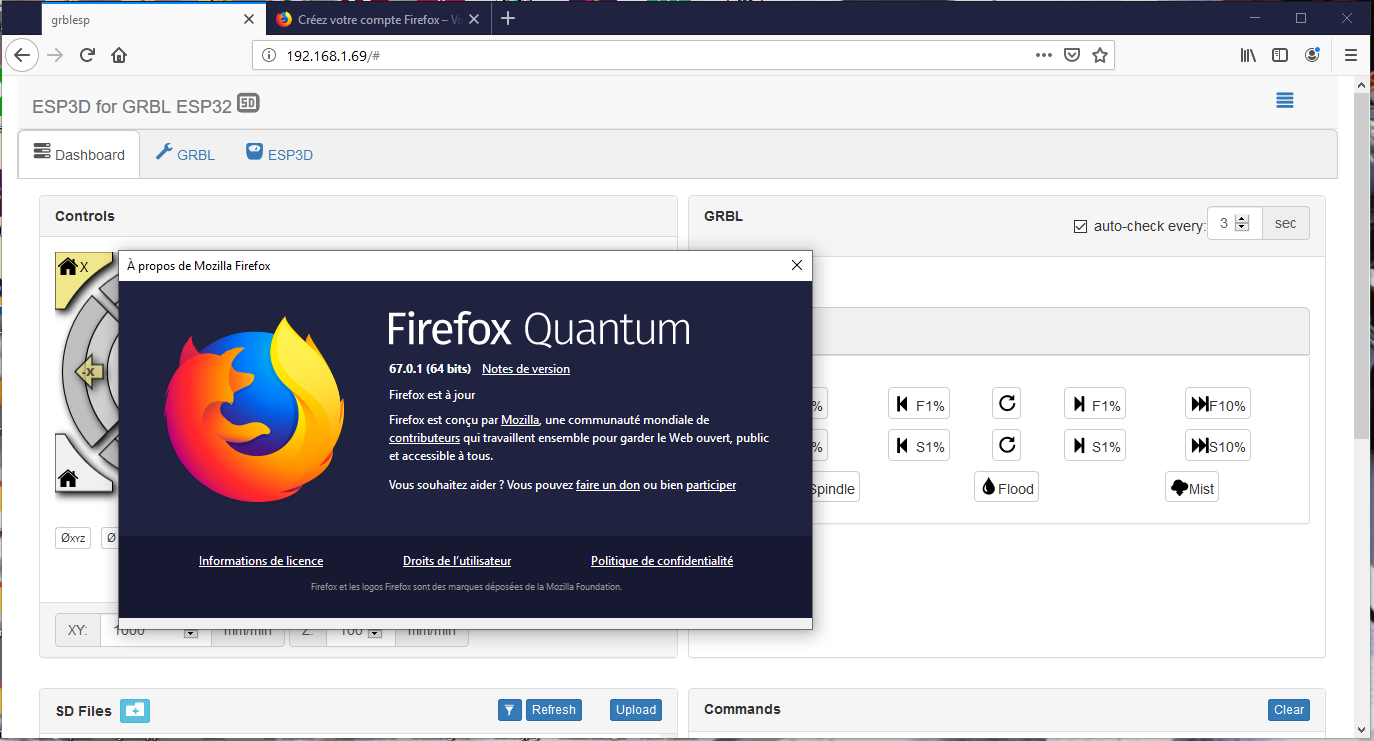Show the Firefox sidebars
1374x741 pixels.
pos(1279,55)
